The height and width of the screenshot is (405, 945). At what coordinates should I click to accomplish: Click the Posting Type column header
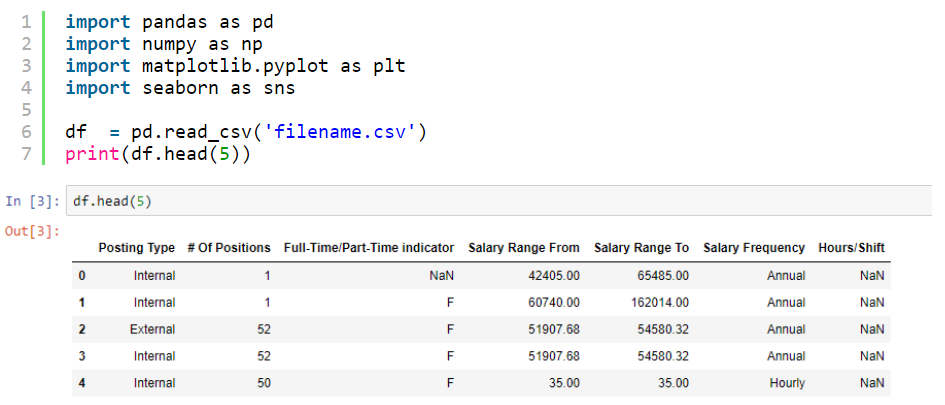click(x=137, y=248)
